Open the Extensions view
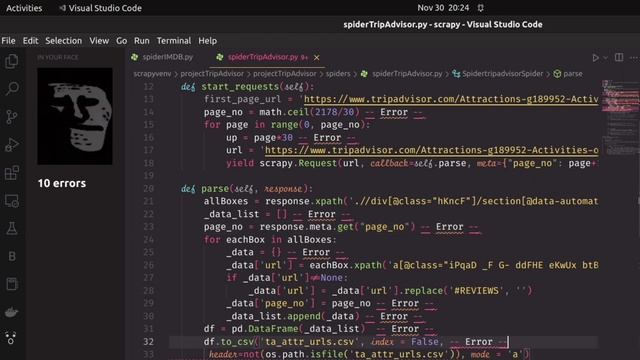This screenshot has width=640, height=360. point(12,173)
